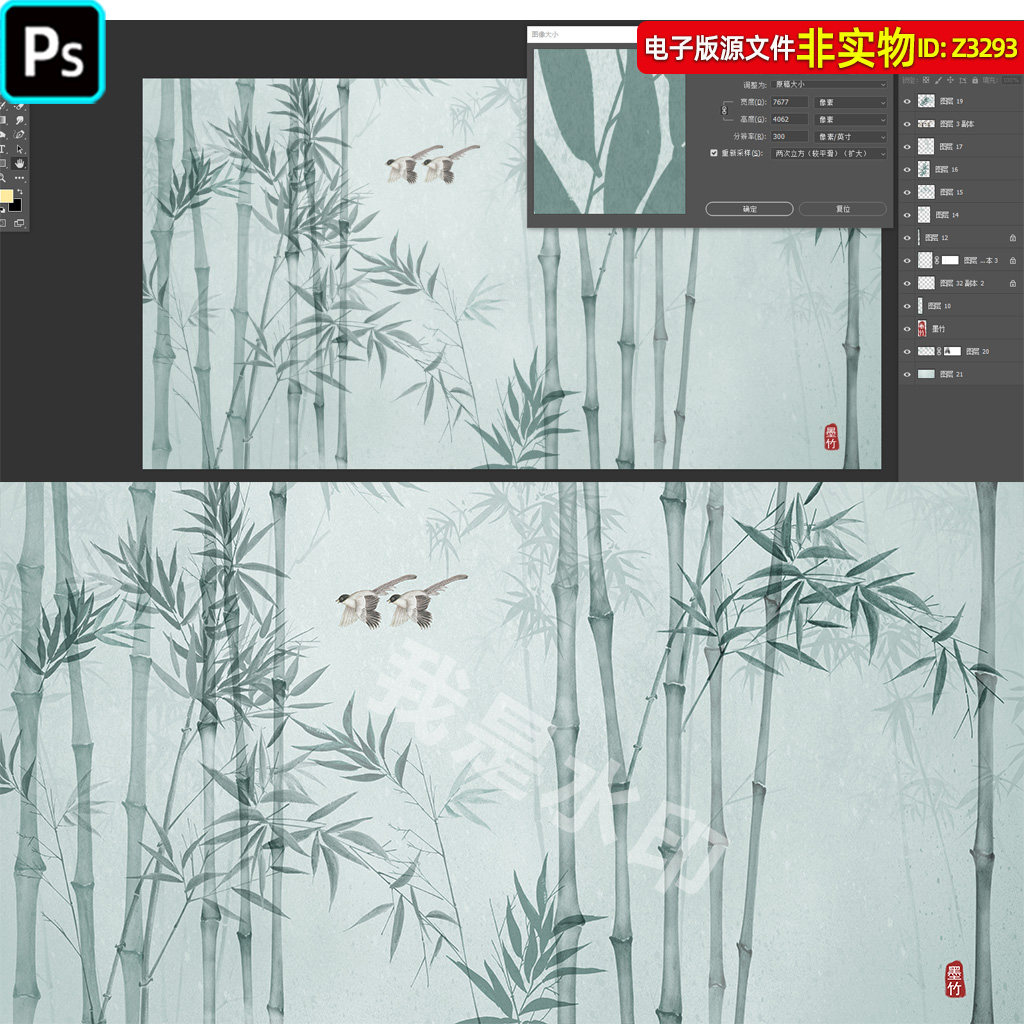This screenshot has width=1024, height=1024.
Task: Swap foreground and background colors arrows
Action: tap(20, 192)
